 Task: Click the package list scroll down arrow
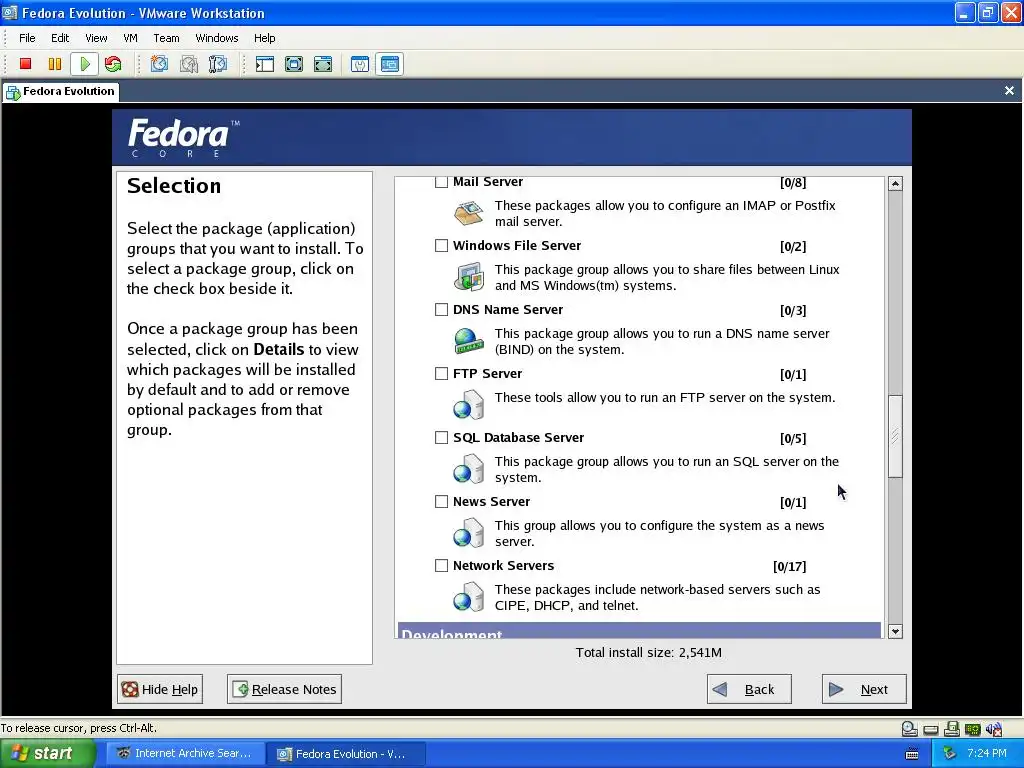point(895,632)
